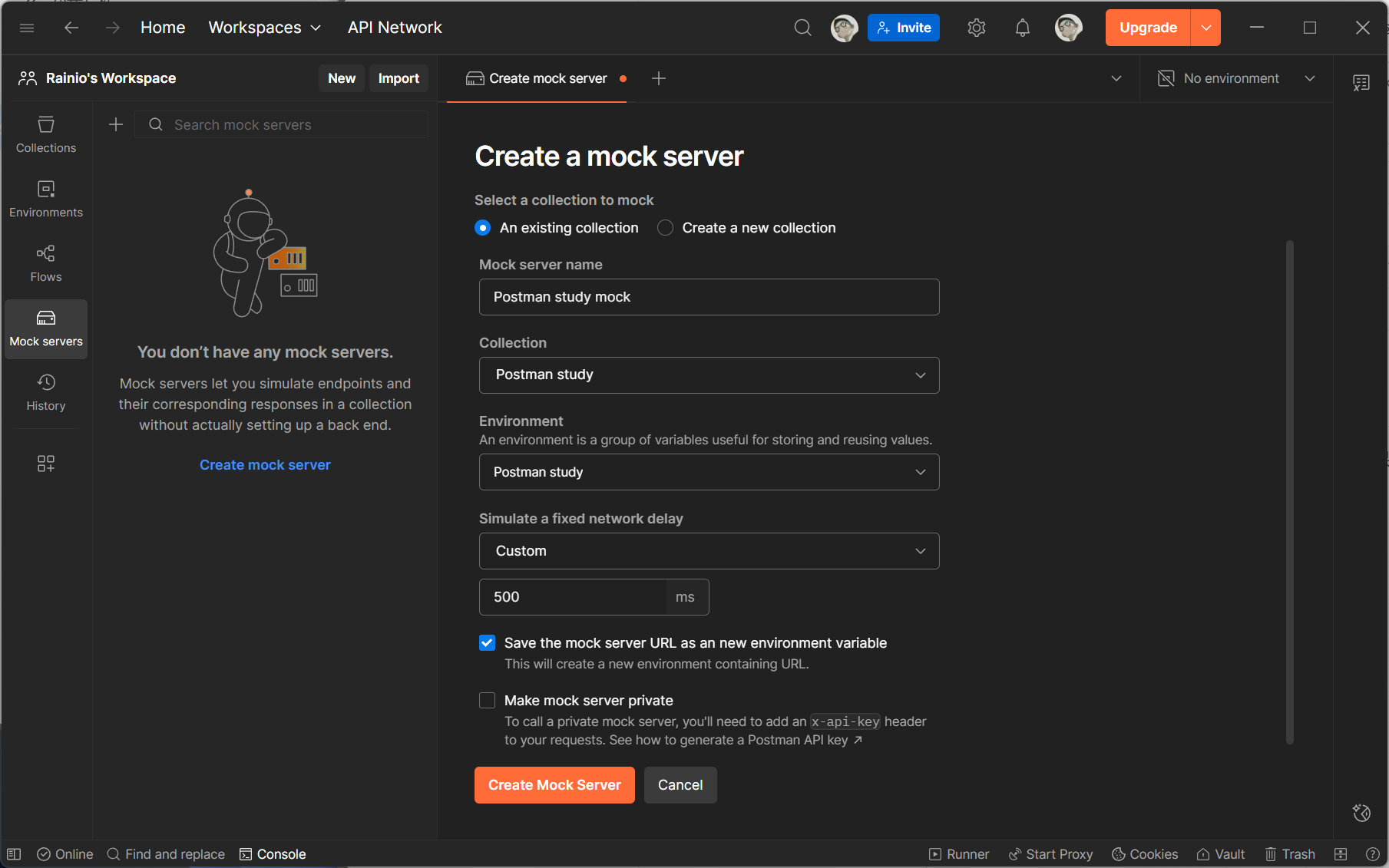1389x868 pixels.
Task: Open the No environment selector
Action: coord(1238,78)
